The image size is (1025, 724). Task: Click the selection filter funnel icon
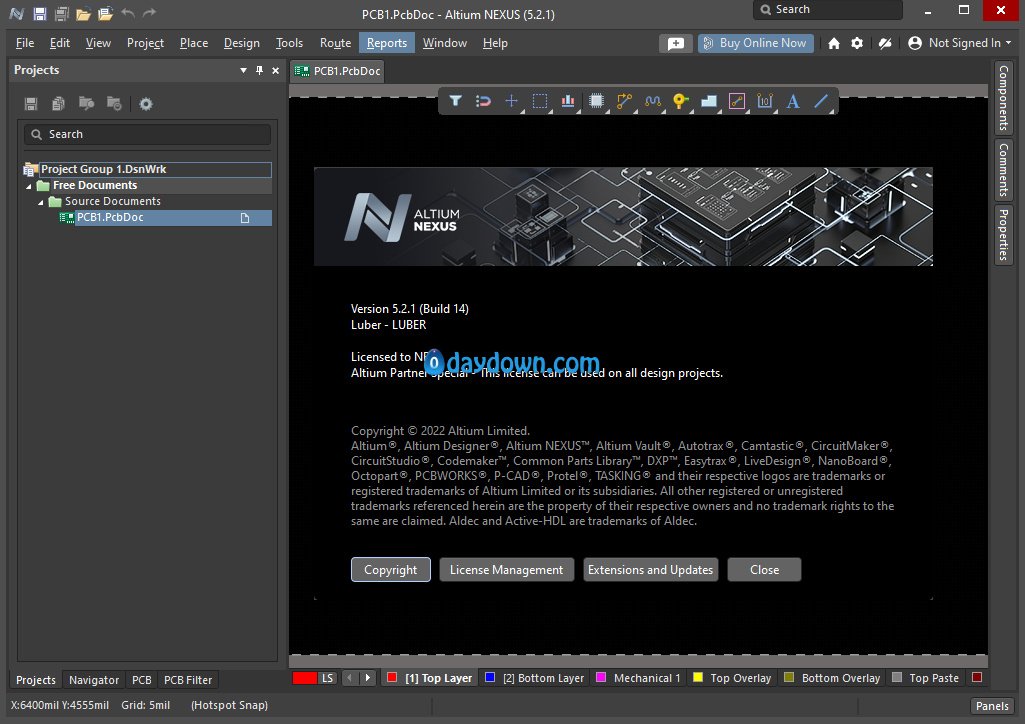[455, 101]
